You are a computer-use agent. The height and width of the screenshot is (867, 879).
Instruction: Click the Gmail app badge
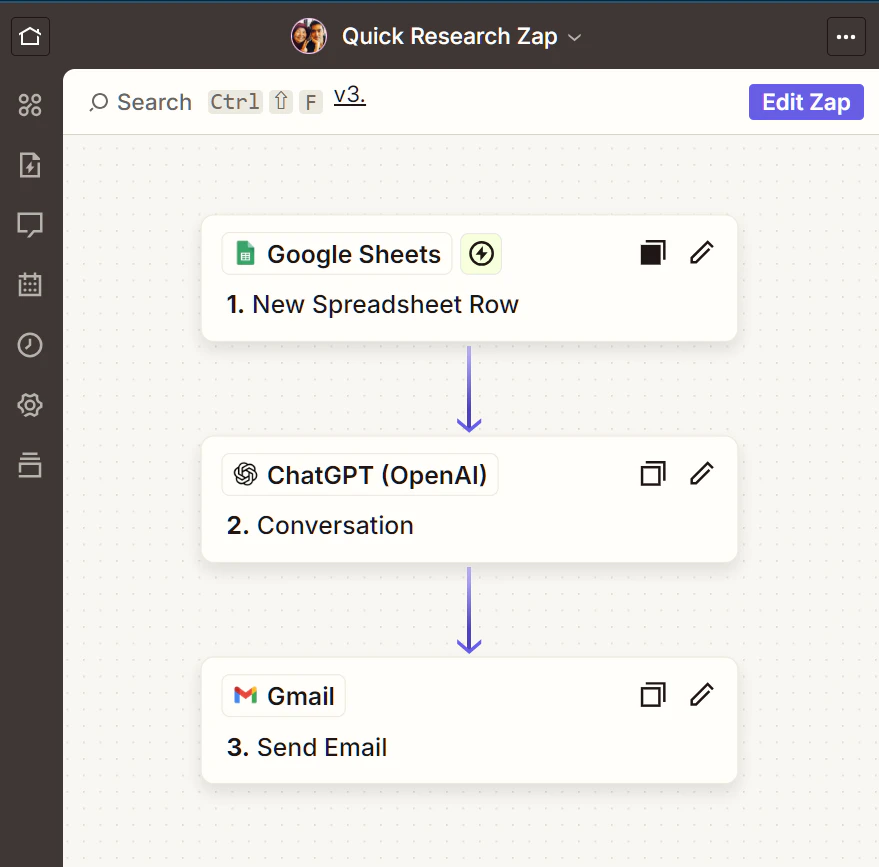click(284, 696)
